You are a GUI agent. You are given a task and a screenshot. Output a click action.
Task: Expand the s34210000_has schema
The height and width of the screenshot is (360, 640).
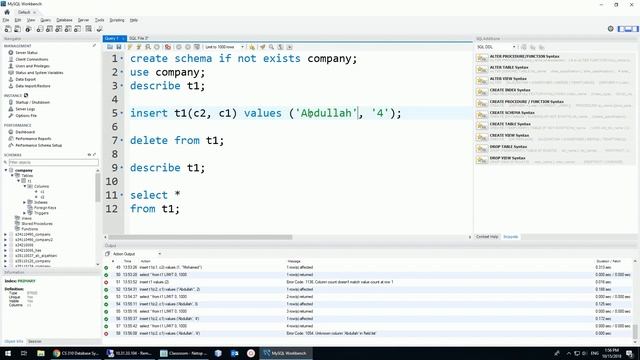(x=5, y=250)
